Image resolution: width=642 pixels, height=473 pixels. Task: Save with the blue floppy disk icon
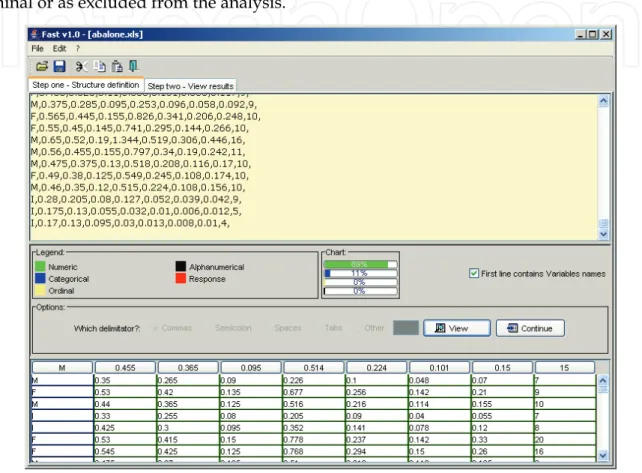(60, 66)
